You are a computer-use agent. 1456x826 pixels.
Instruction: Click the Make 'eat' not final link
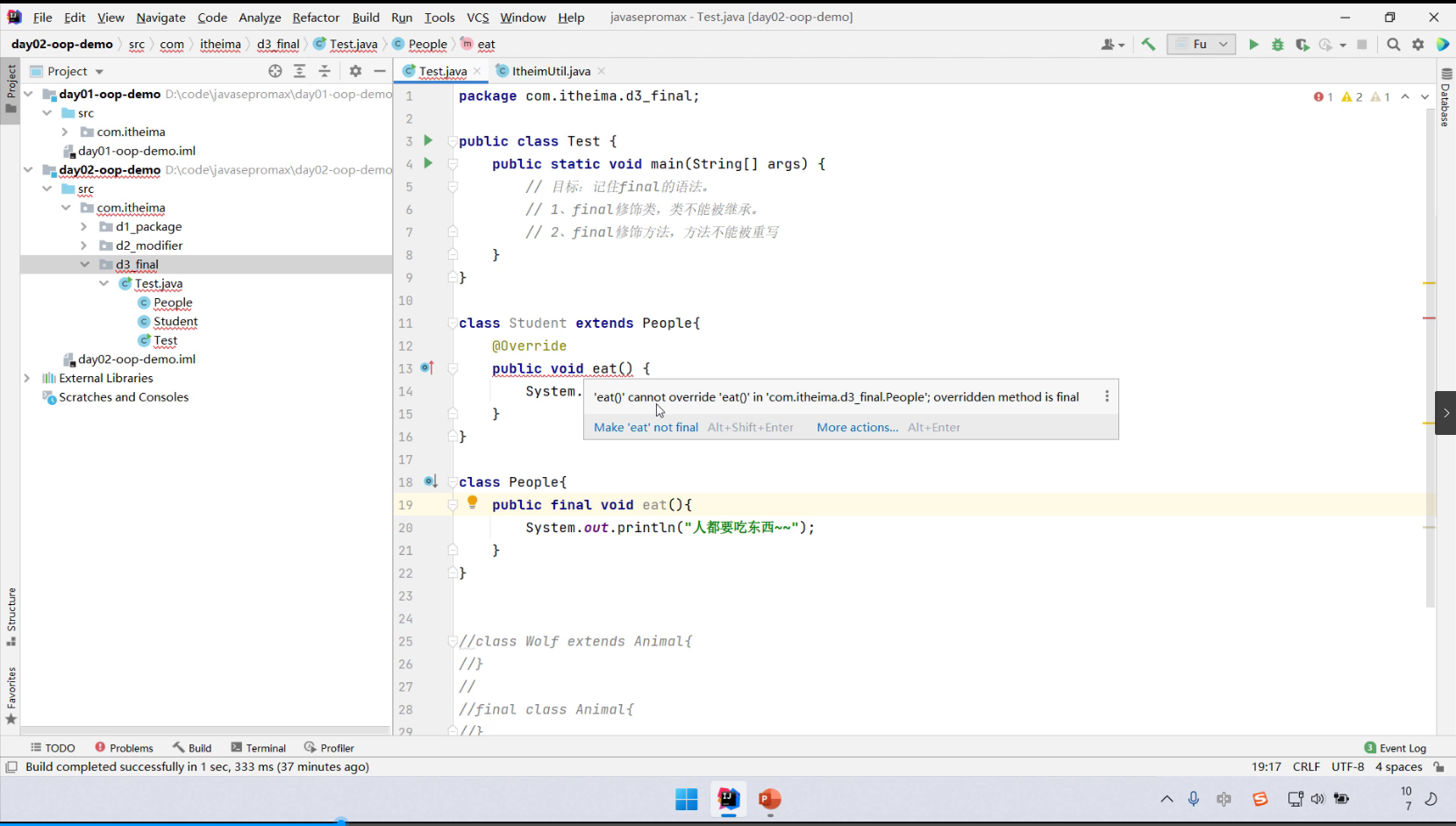(646, 428)
